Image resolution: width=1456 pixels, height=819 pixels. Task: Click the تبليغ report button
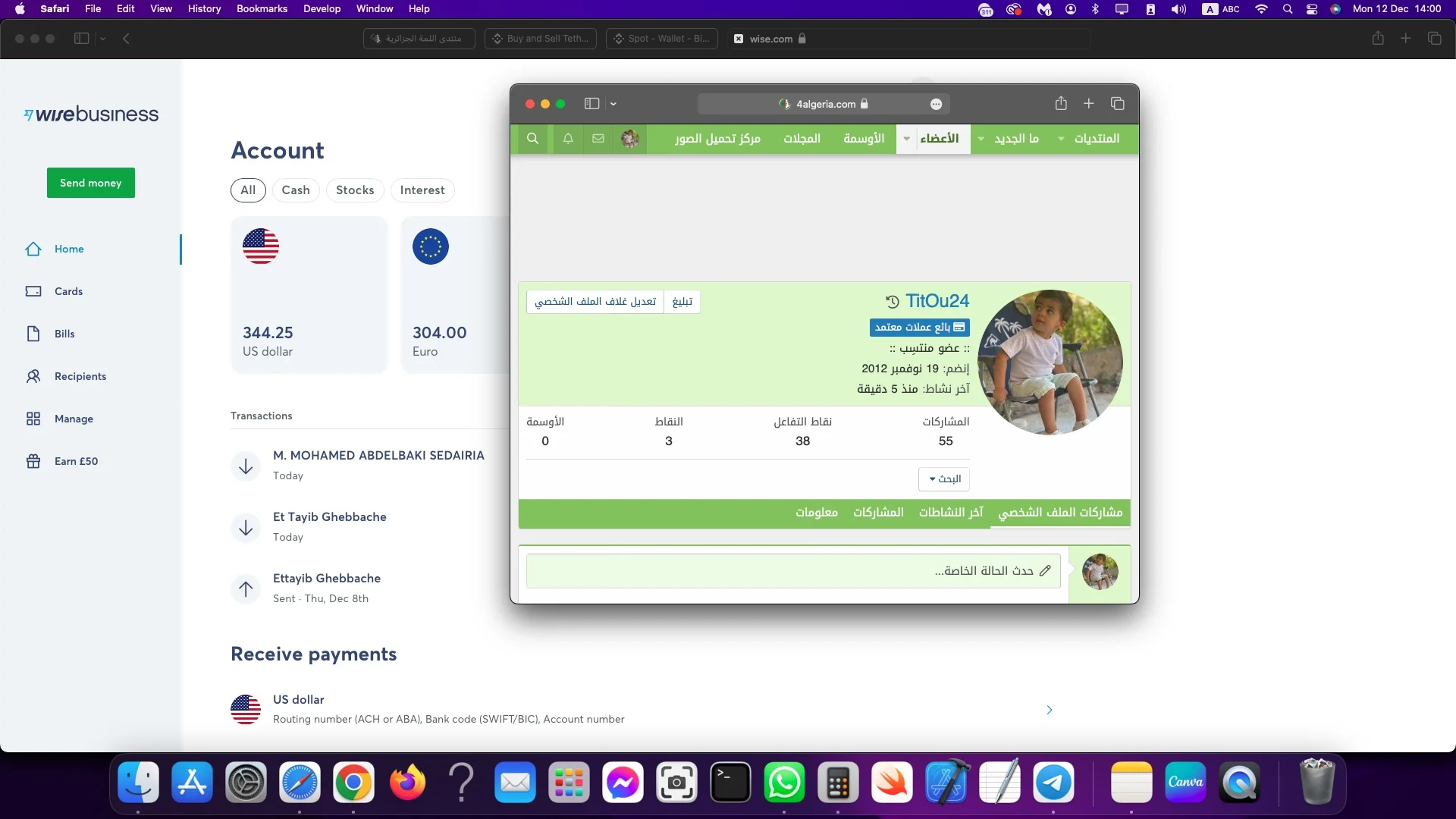682,302
